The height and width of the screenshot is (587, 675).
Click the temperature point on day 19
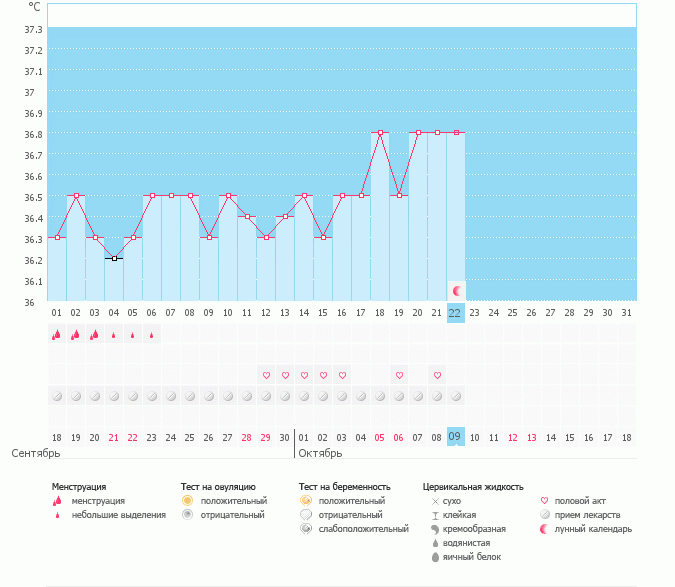coord(399,195)
